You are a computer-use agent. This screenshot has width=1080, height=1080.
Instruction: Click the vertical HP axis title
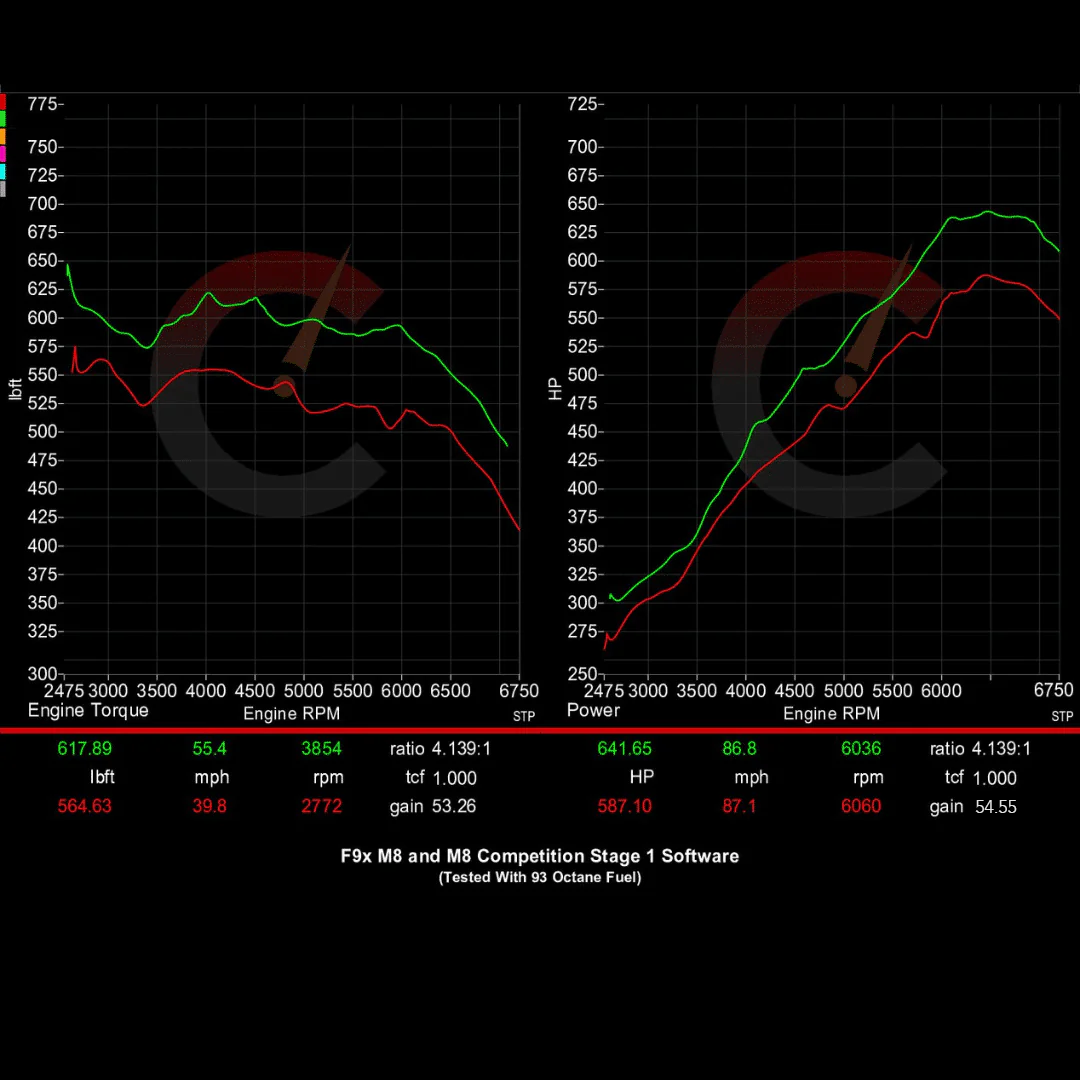555,389
